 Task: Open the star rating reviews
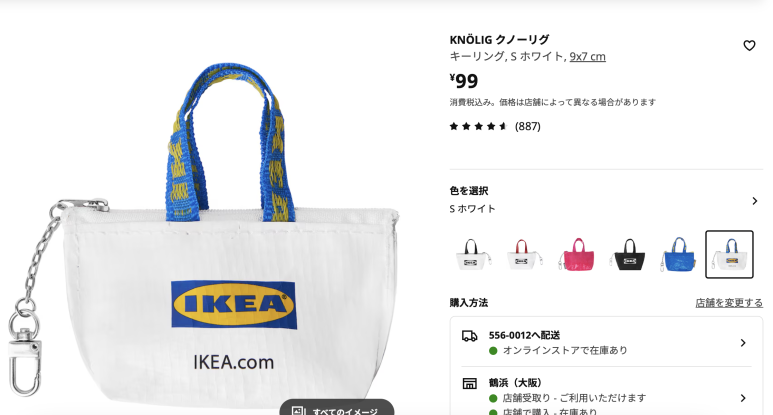pos(478,126)
